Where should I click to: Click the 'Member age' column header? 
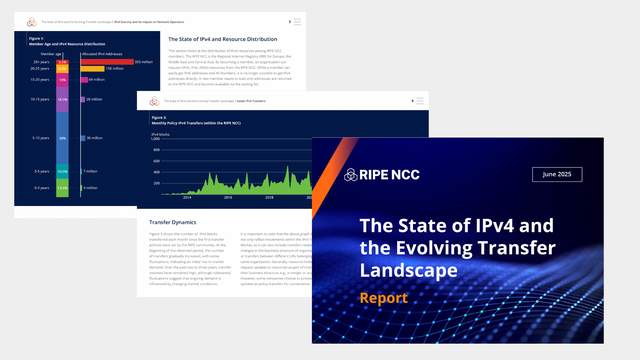tap(51, 54)
